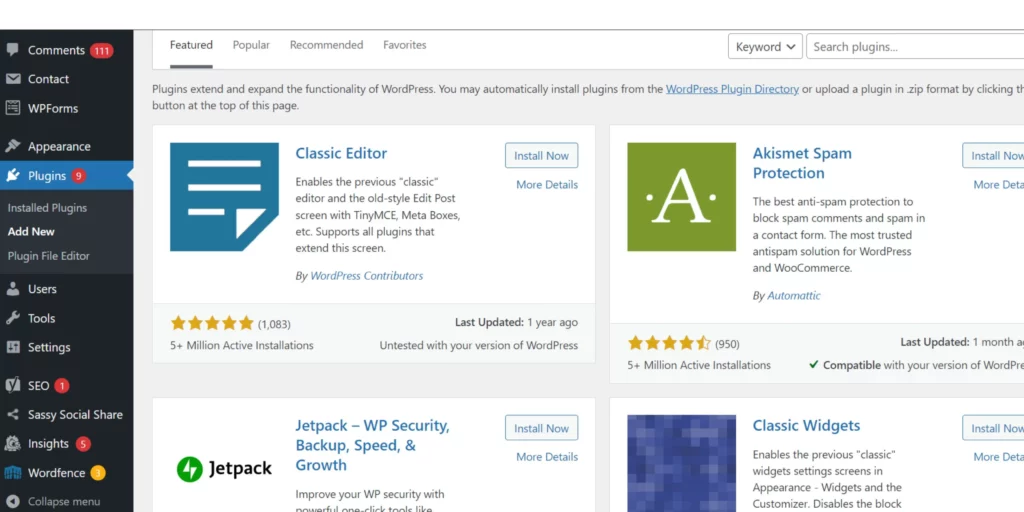Viewport: 1024px width, 512px height.
Task: Open the Wordfence menu label
Action: (56, 473)
